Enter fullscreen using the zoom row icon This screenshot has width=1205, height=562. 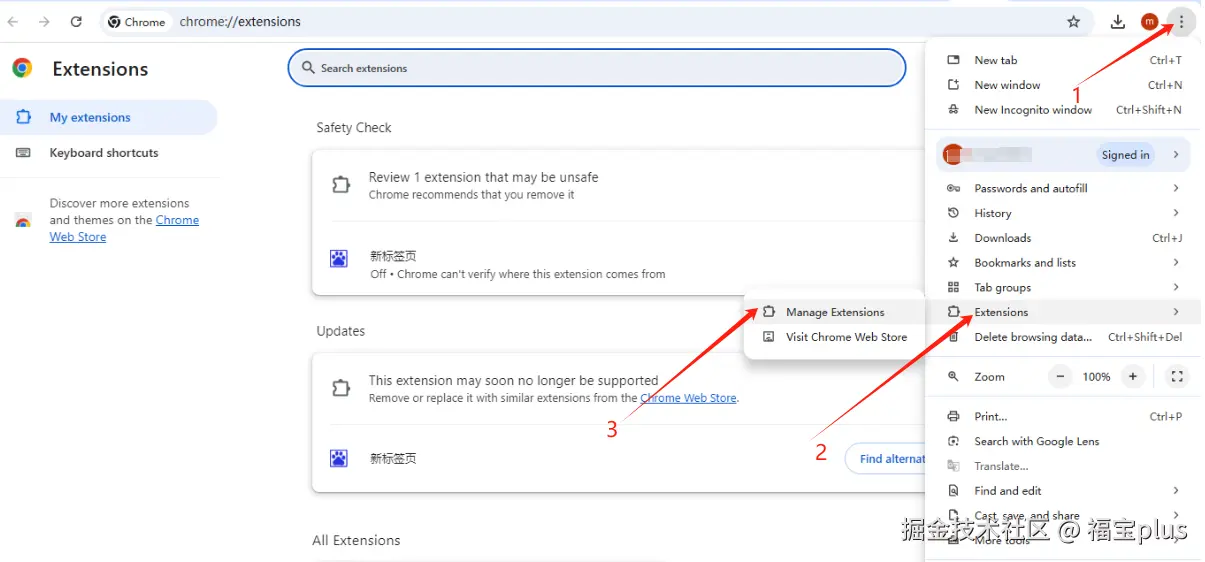[1177, 377]
